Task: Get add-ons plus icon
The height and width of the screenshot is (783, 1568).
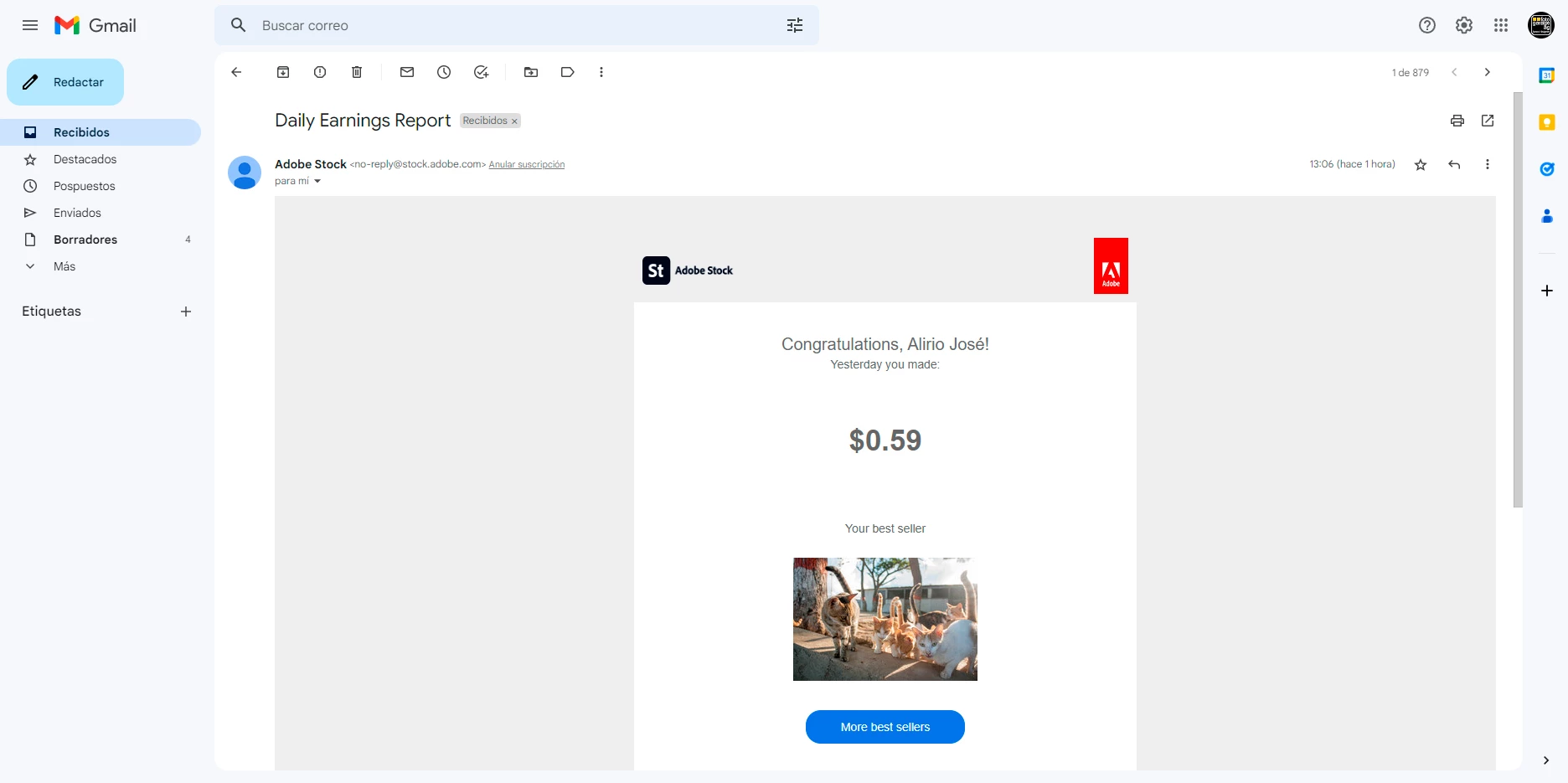Action: click(x=1547, y=291)
